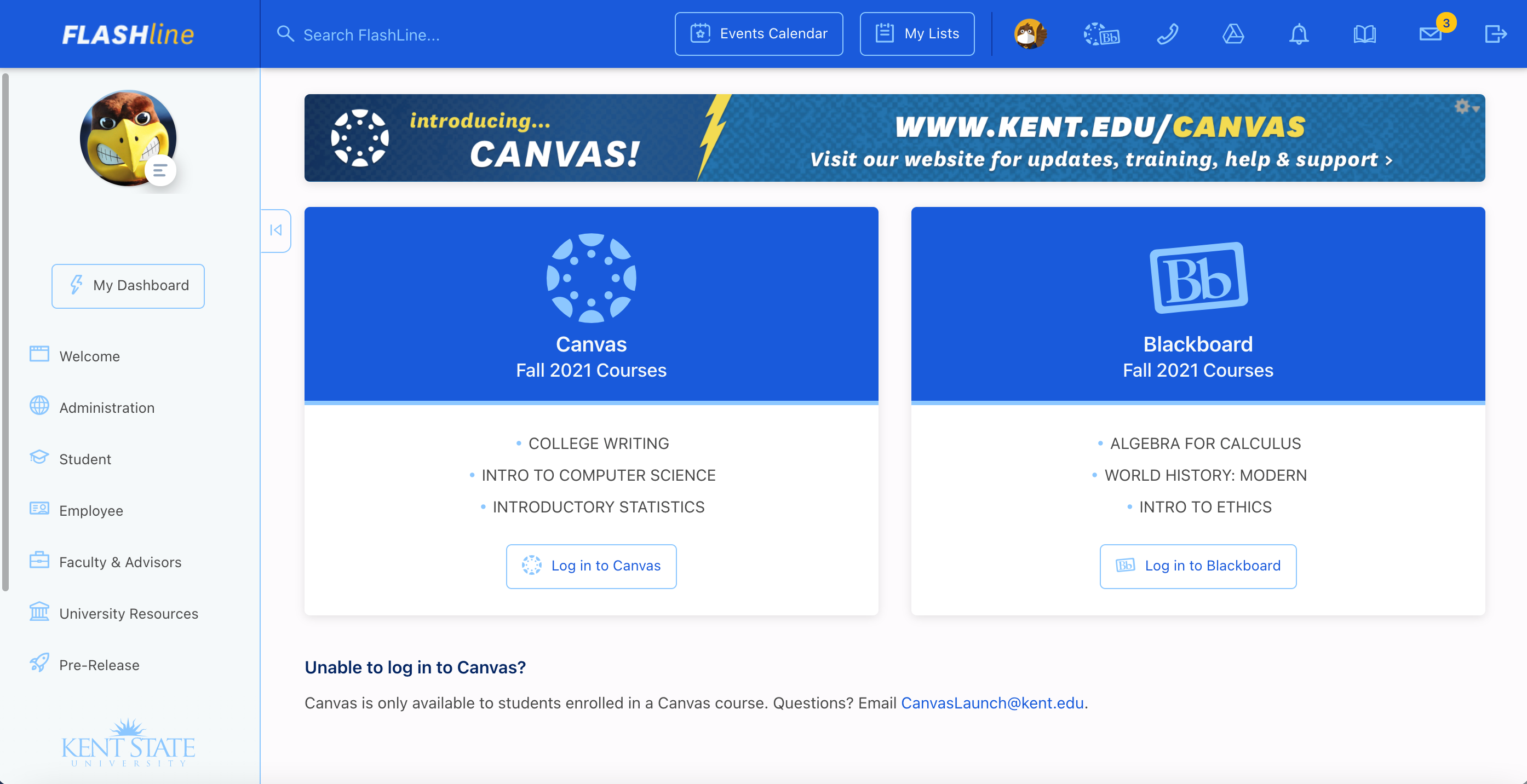The image size is (1527, 784).
Task: Click the Employee ID card icon
Action: point(39,509)
